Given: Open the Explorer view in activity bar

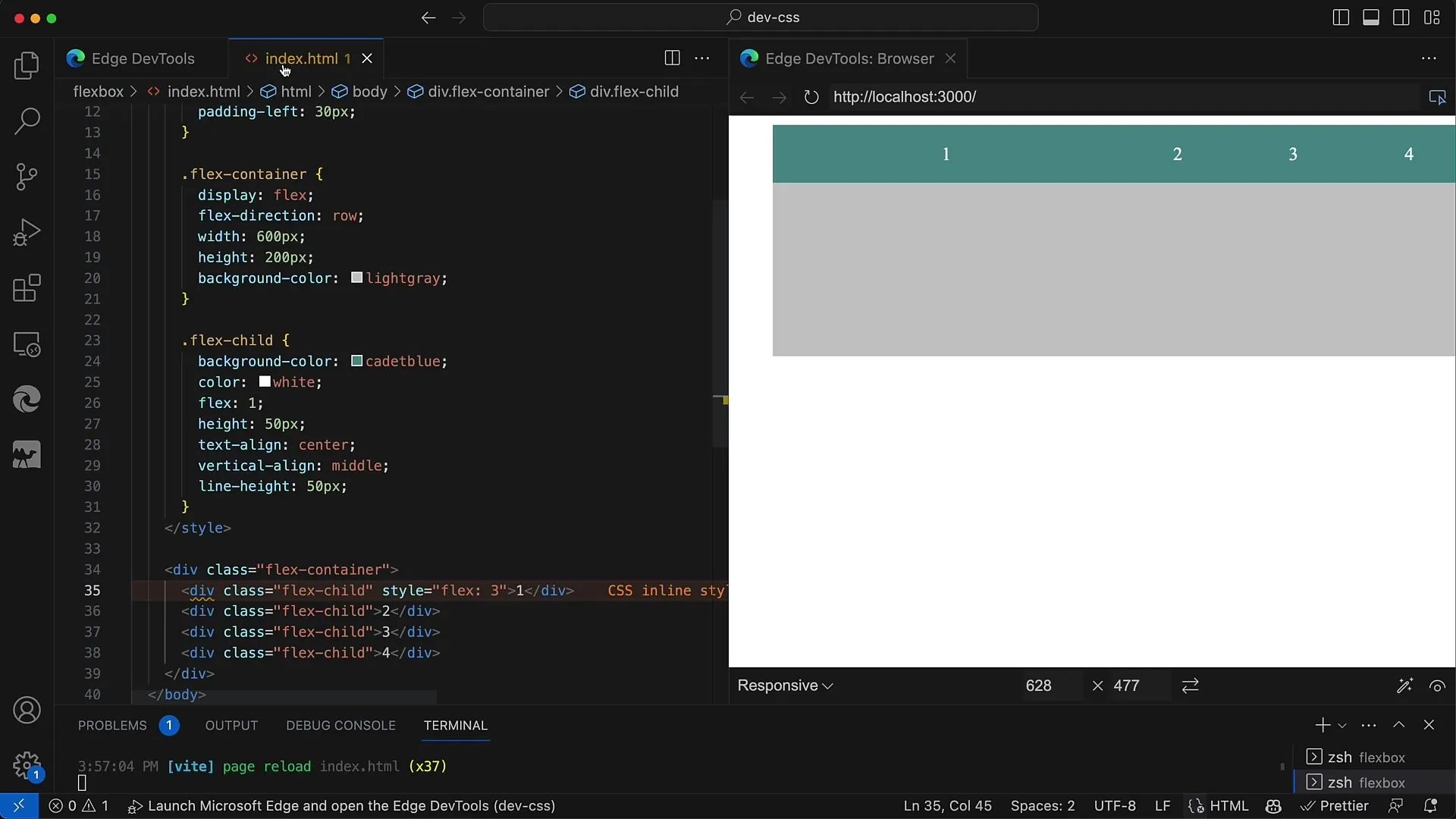Looking at the screenshot, I should point(27,66).
